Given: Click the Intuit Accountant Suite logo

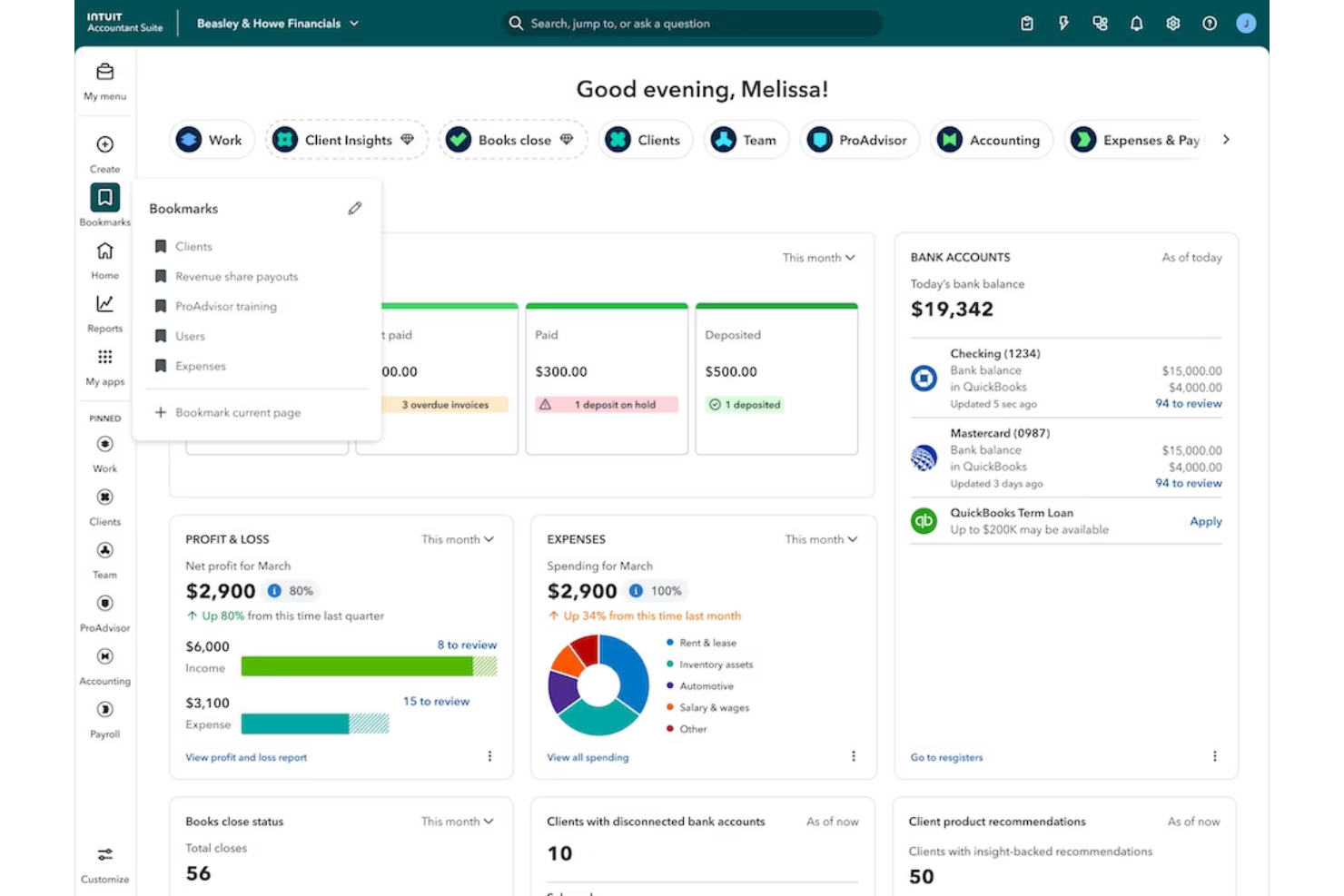Looking at the screenshot, I should click(x=125, y=23).
